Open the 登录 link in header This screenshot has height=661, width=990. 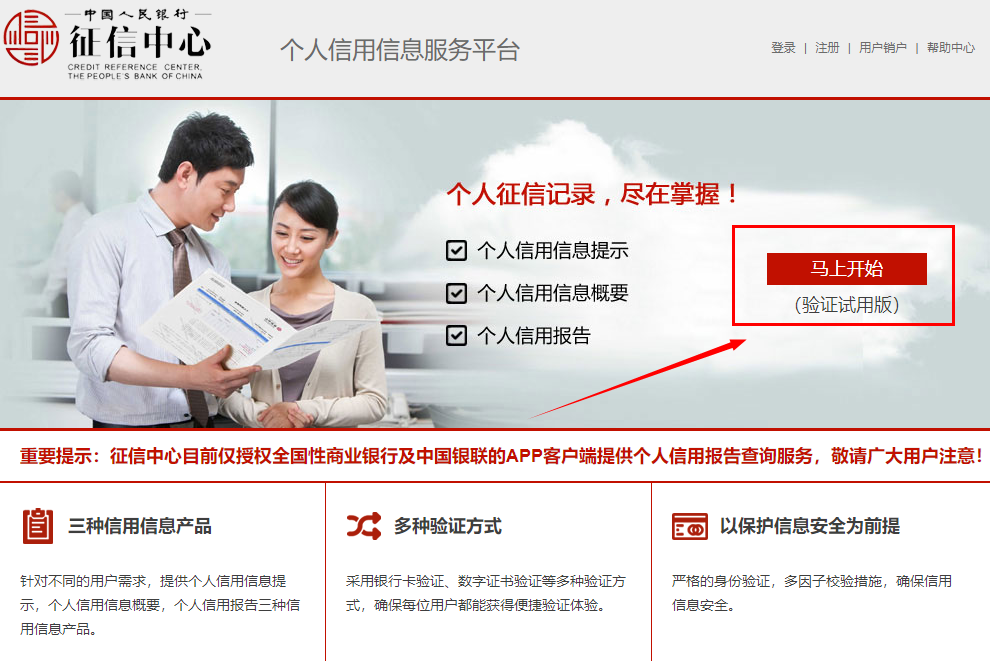click(x=783, y=48)
